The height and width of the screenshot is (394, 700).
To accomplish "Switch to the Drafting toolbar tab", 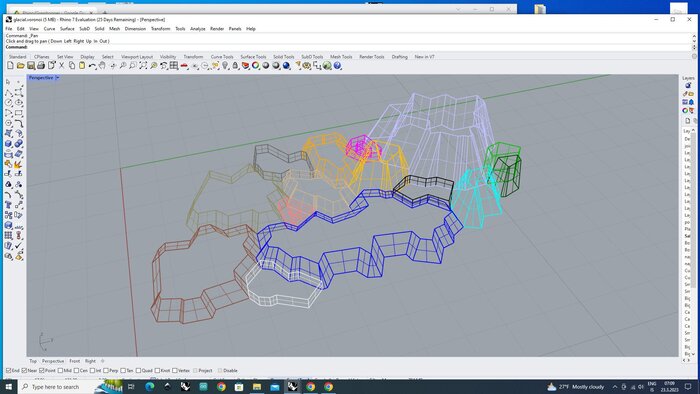I will point(400,57).
